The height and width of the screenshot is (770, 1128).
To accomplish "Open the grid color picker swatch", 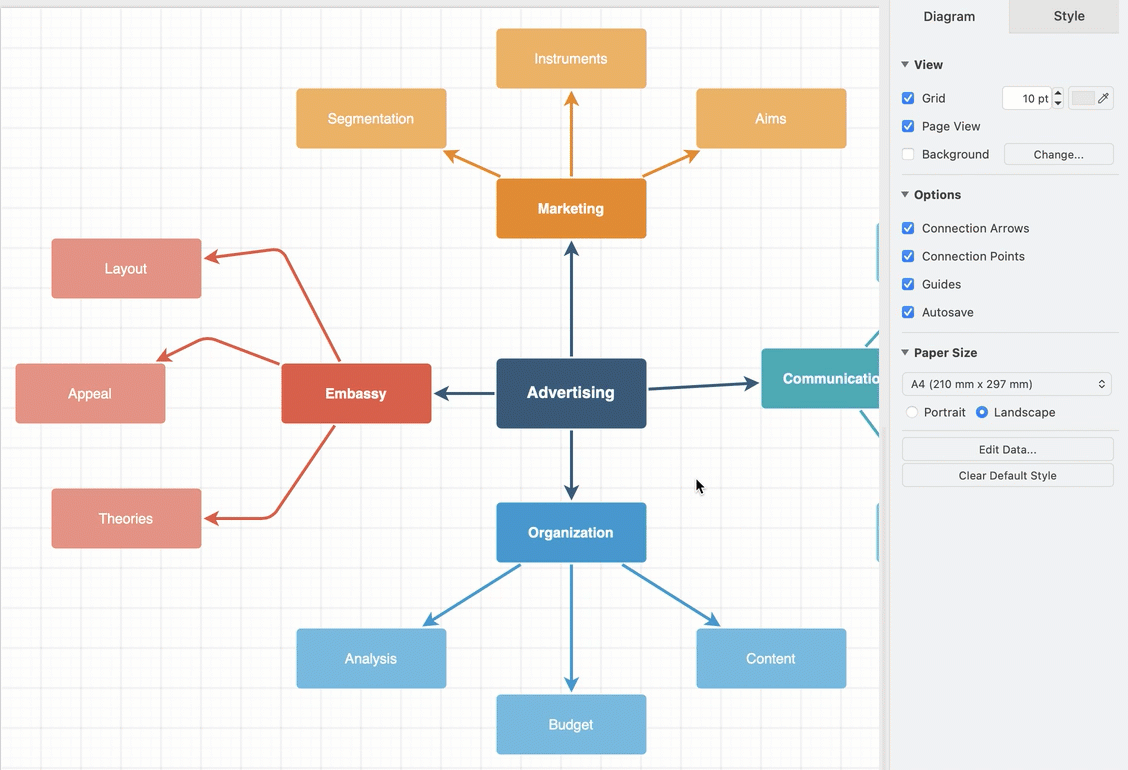I will pos(1091,98).
